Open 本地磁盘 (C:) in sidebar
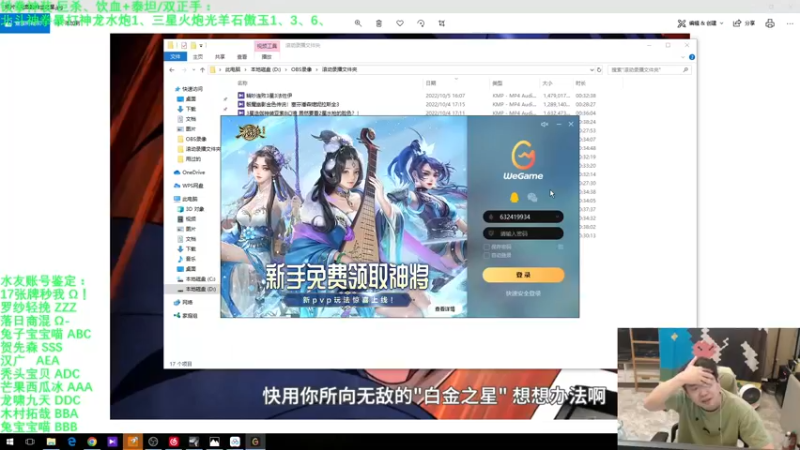 click(x=196, y=279)
